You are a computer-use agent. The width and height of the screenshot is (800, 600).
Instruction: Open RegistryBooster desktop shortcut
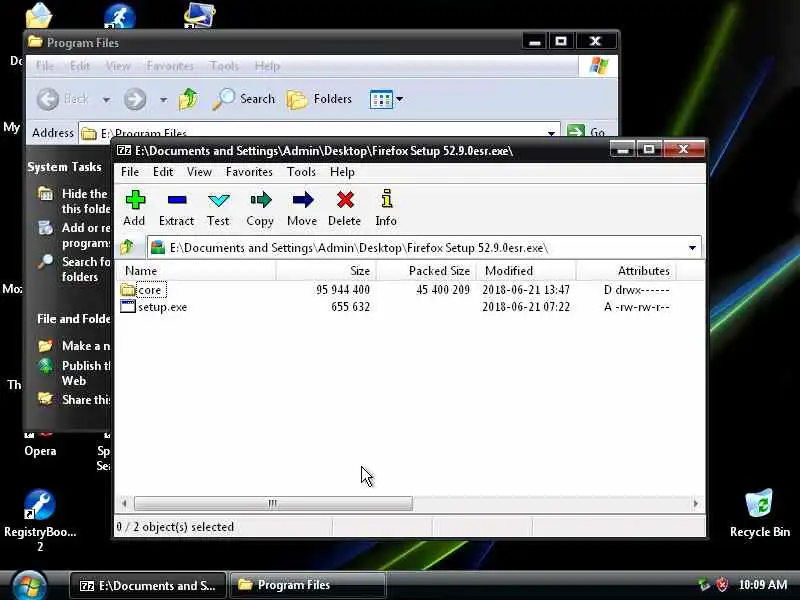[40, 519]
